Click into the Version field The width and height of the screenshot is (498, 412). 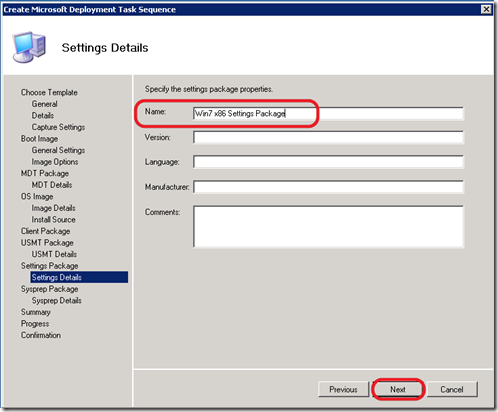point(328,137)
